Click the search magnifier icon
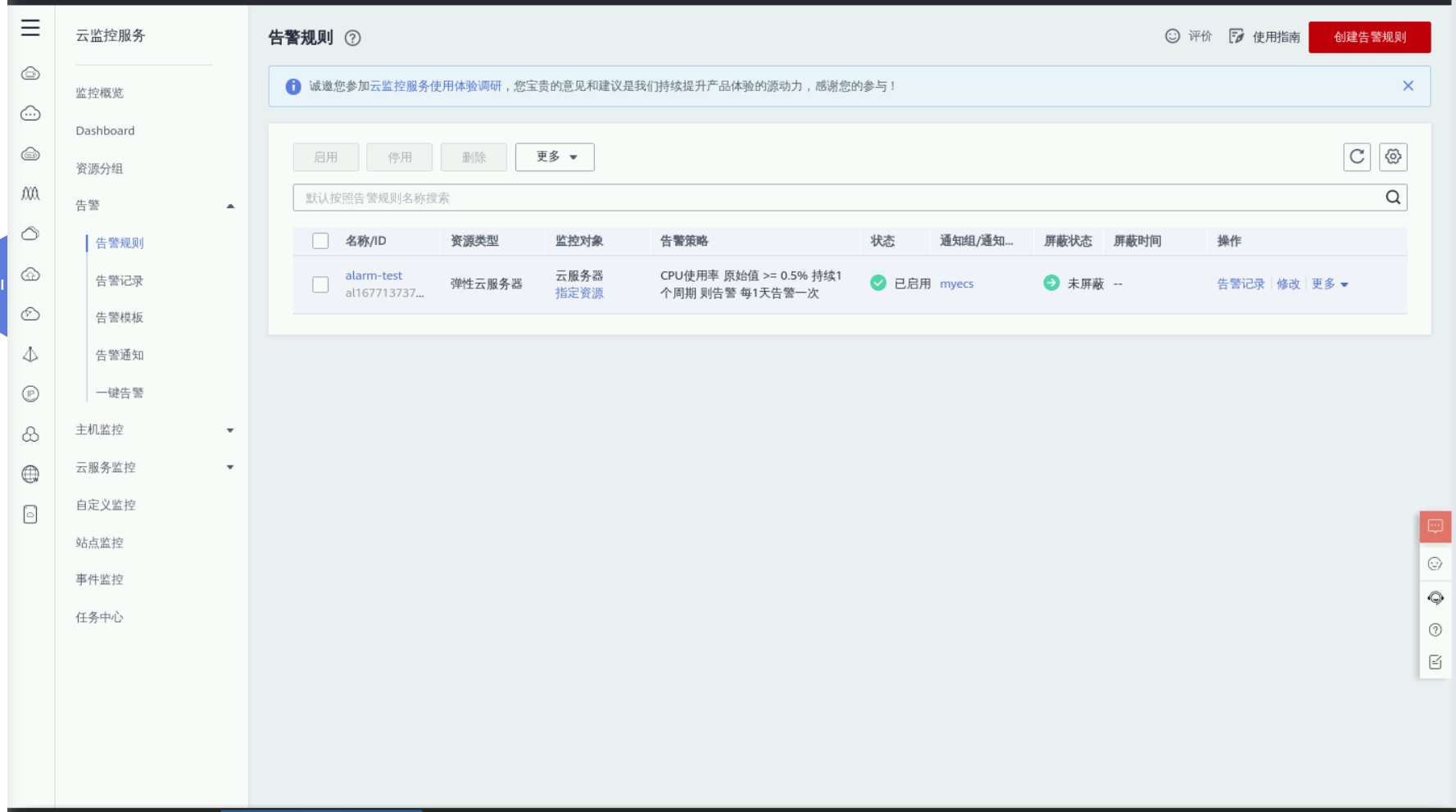 click(x=1393, y=197)
